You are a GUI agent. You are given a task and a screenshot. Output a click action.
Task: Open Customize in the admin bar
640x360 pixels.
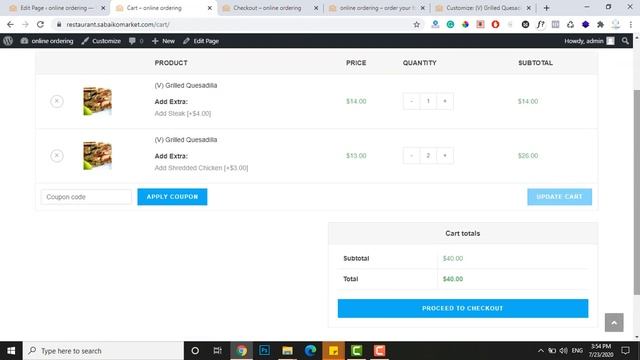[101, 41]
